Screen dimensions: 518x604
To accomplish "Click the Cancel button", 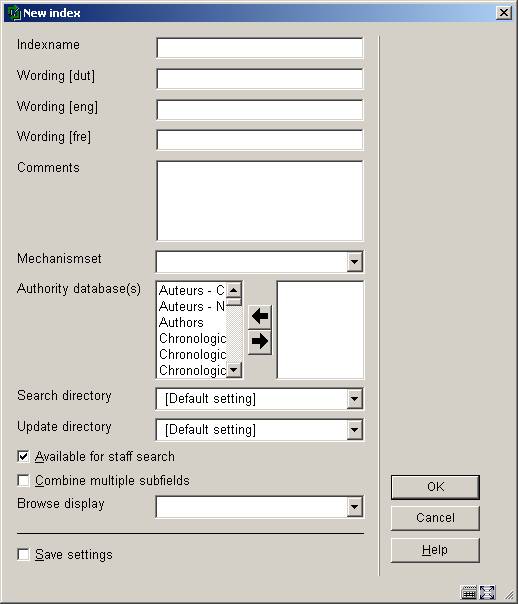I will pos(435,518).
